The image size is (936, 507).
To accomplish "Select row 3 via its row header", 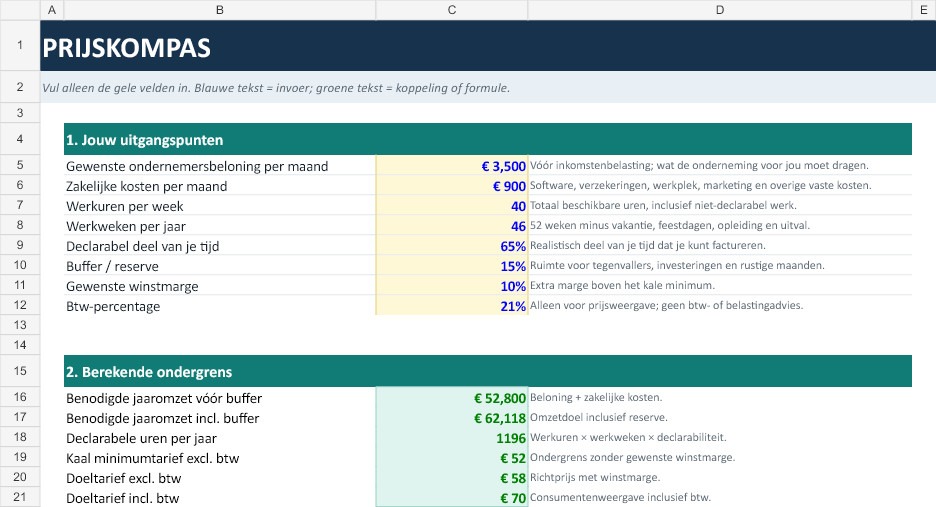I will coord(20,113).
